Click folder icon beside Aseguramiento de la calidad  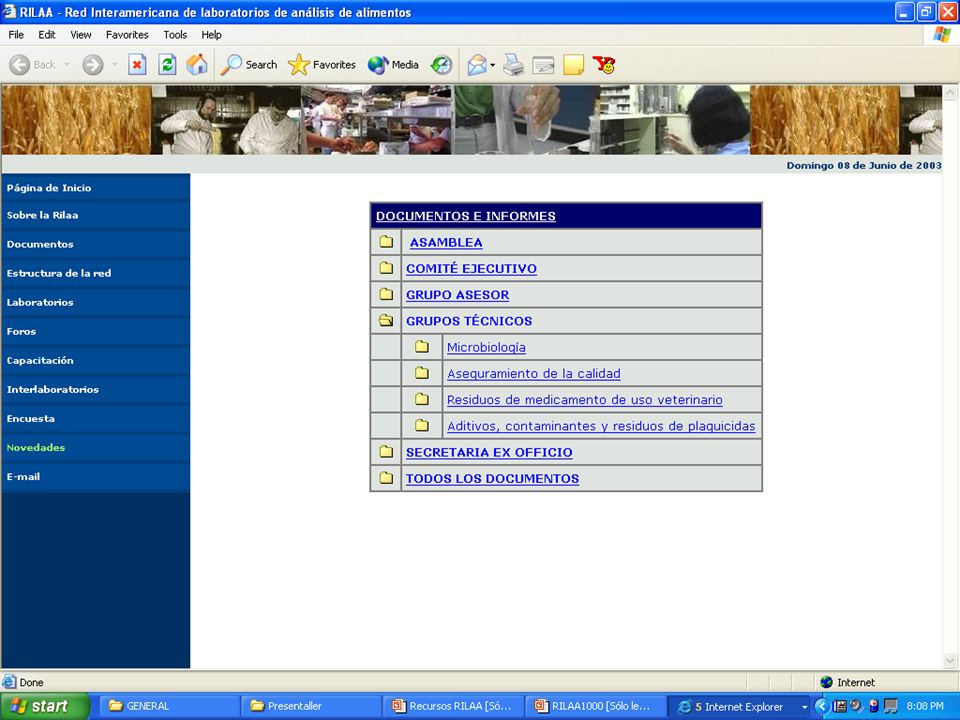tap(421, 372)
